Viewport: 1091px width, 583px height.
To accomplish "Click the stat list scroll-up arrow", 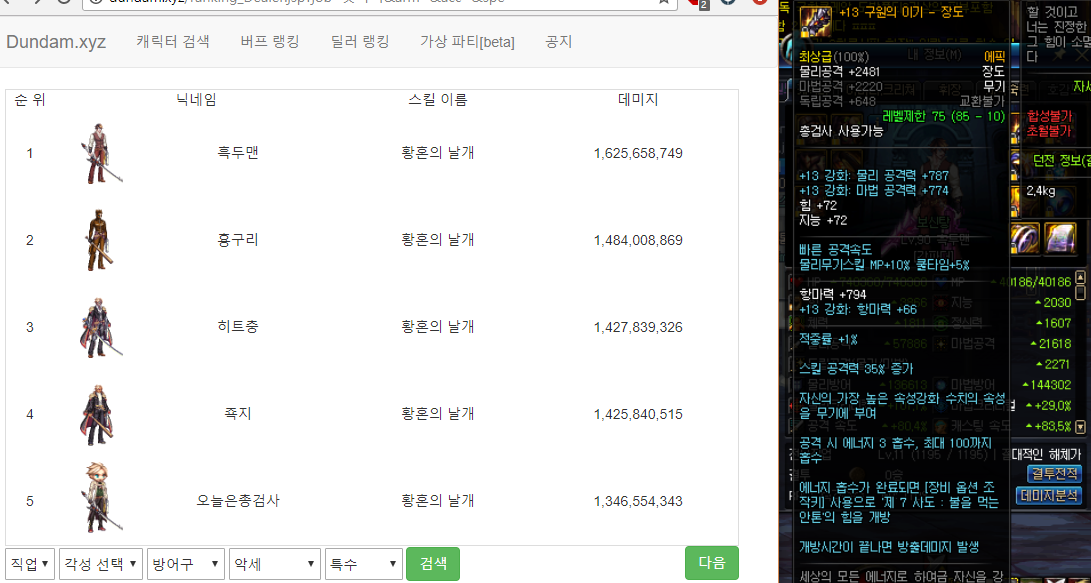I will tap(1080, 277).
